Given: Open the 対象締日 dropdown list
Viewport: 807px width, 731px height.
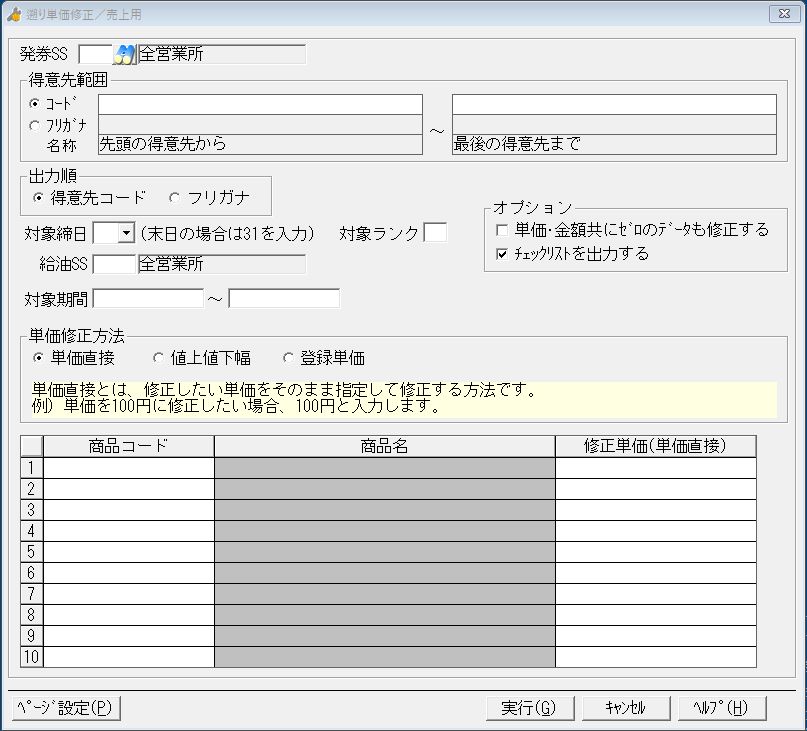Looking at the screenshot, I should click(x=125, y=233).
